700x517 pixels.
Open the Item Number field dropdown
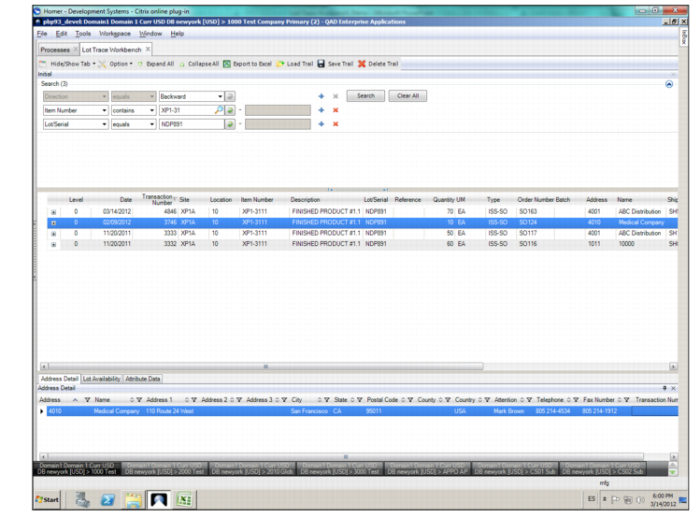coord(104,110)
